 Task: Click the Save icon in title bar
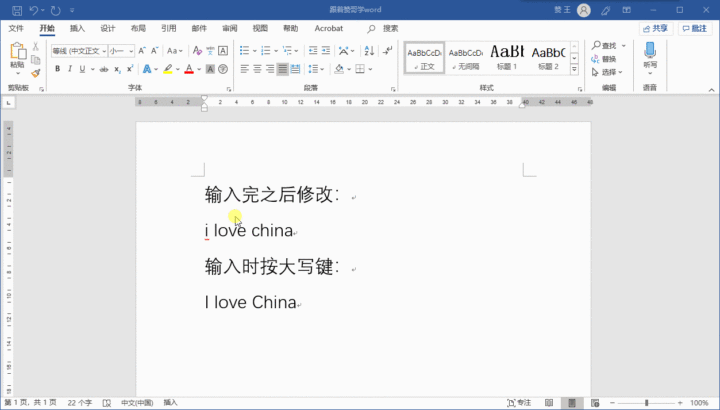tap(17, 10)
